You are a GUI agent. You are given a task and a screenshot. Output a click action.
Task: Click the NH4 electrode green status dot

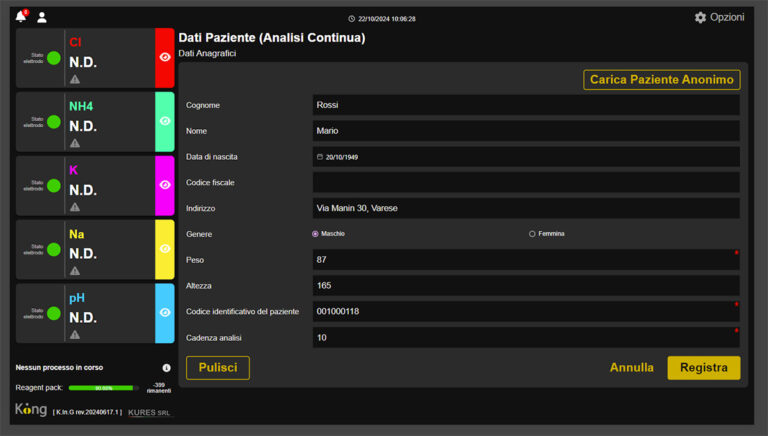(54, 121)
